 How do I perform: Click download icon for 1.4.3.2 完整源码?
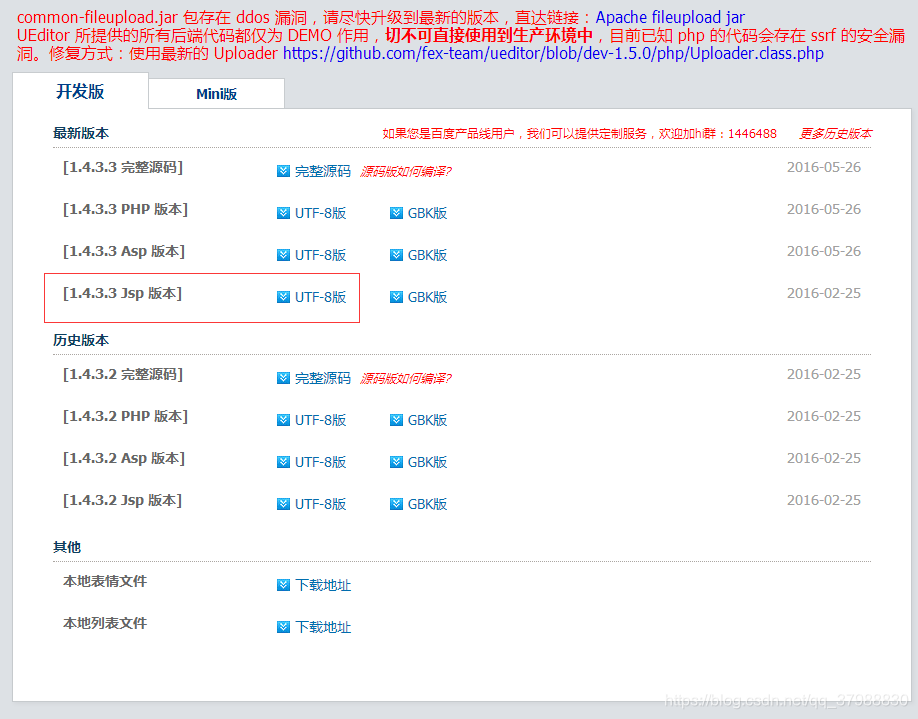(x=283, y=378)
